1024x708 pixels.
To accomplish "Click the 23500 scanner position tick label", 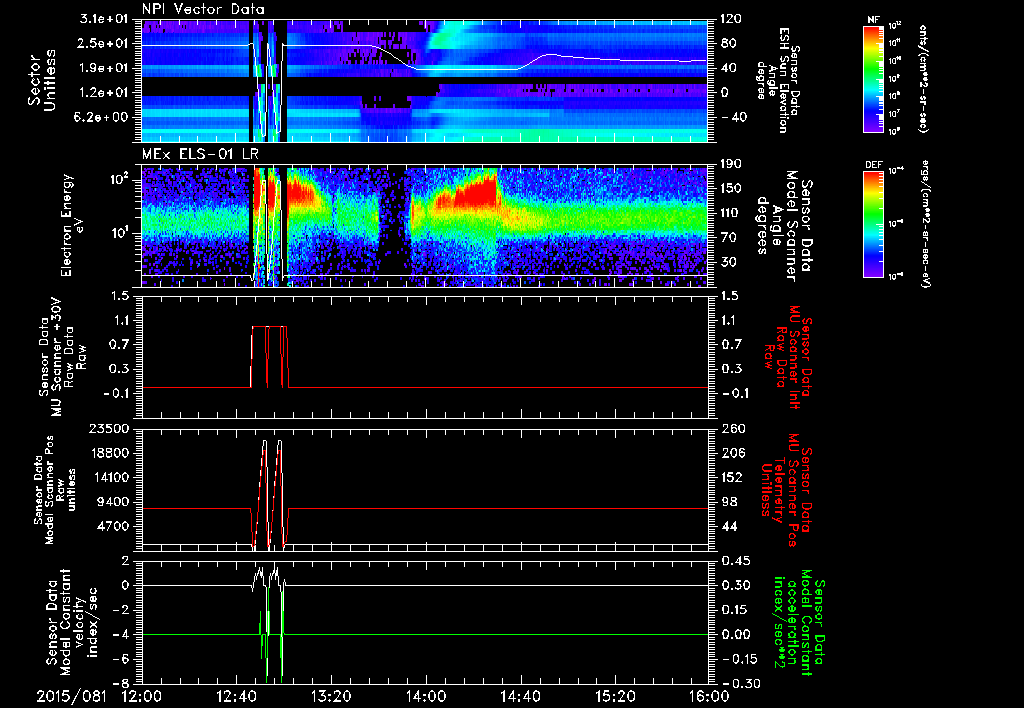I will point(108,429).
